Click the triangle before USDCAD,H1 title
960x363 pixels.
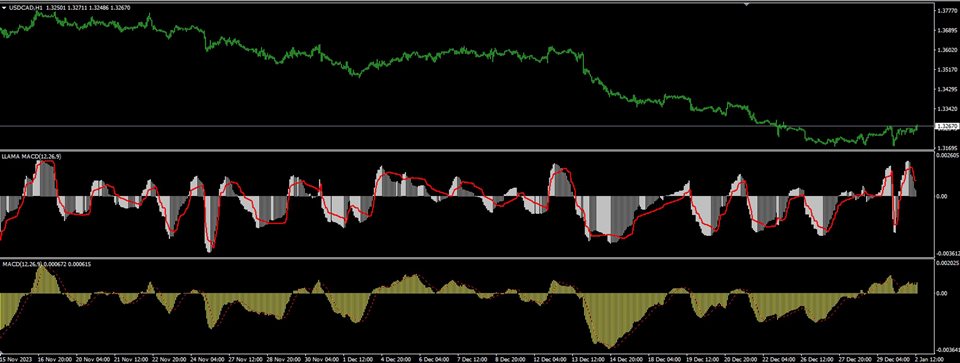click(4, 7)
